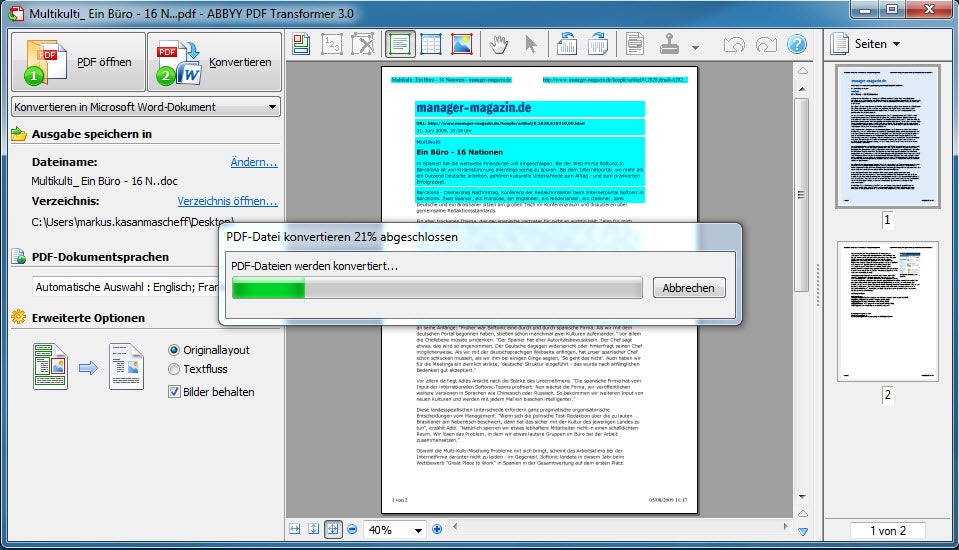Open the conversion format dropdown
The image size is (959, 550).
point(146,107)
